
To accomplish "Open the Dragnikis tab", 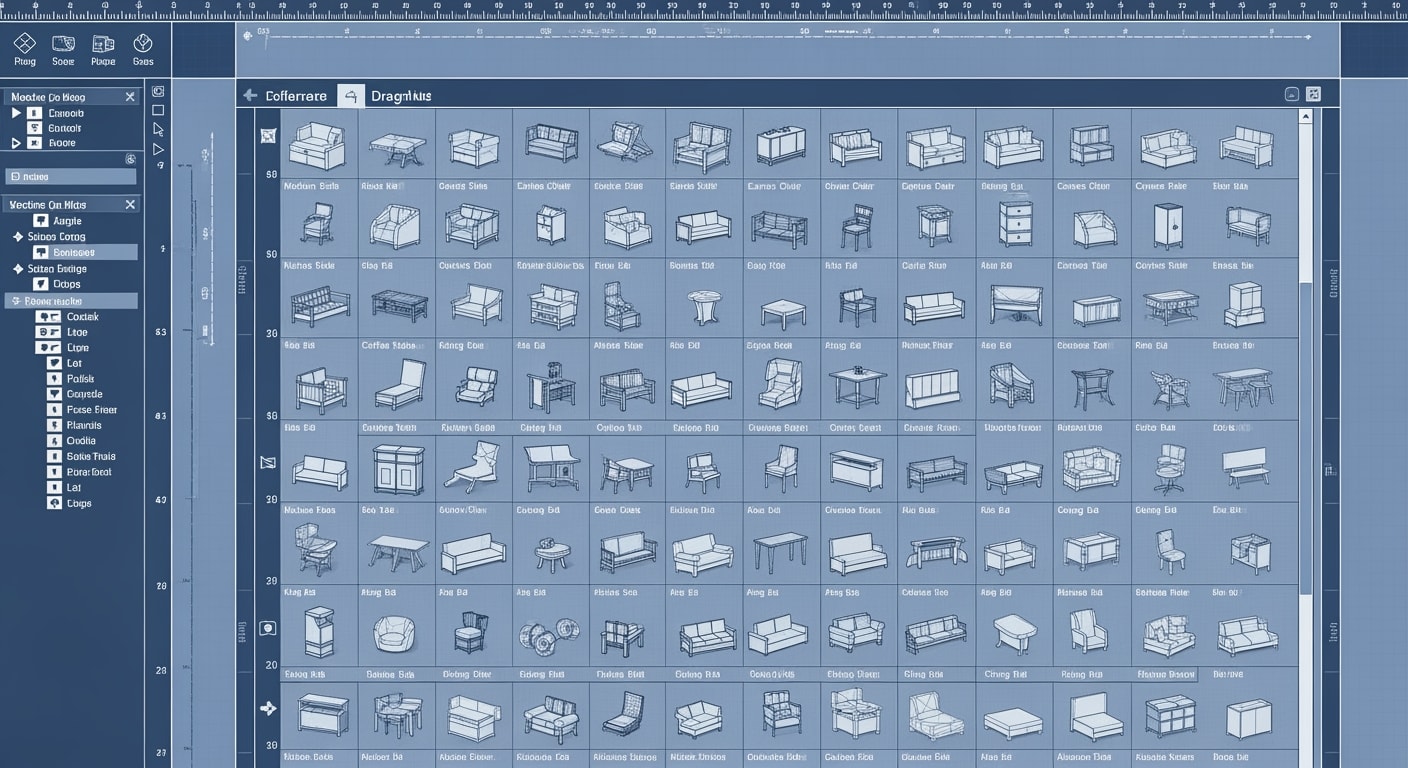I will 401,96.
